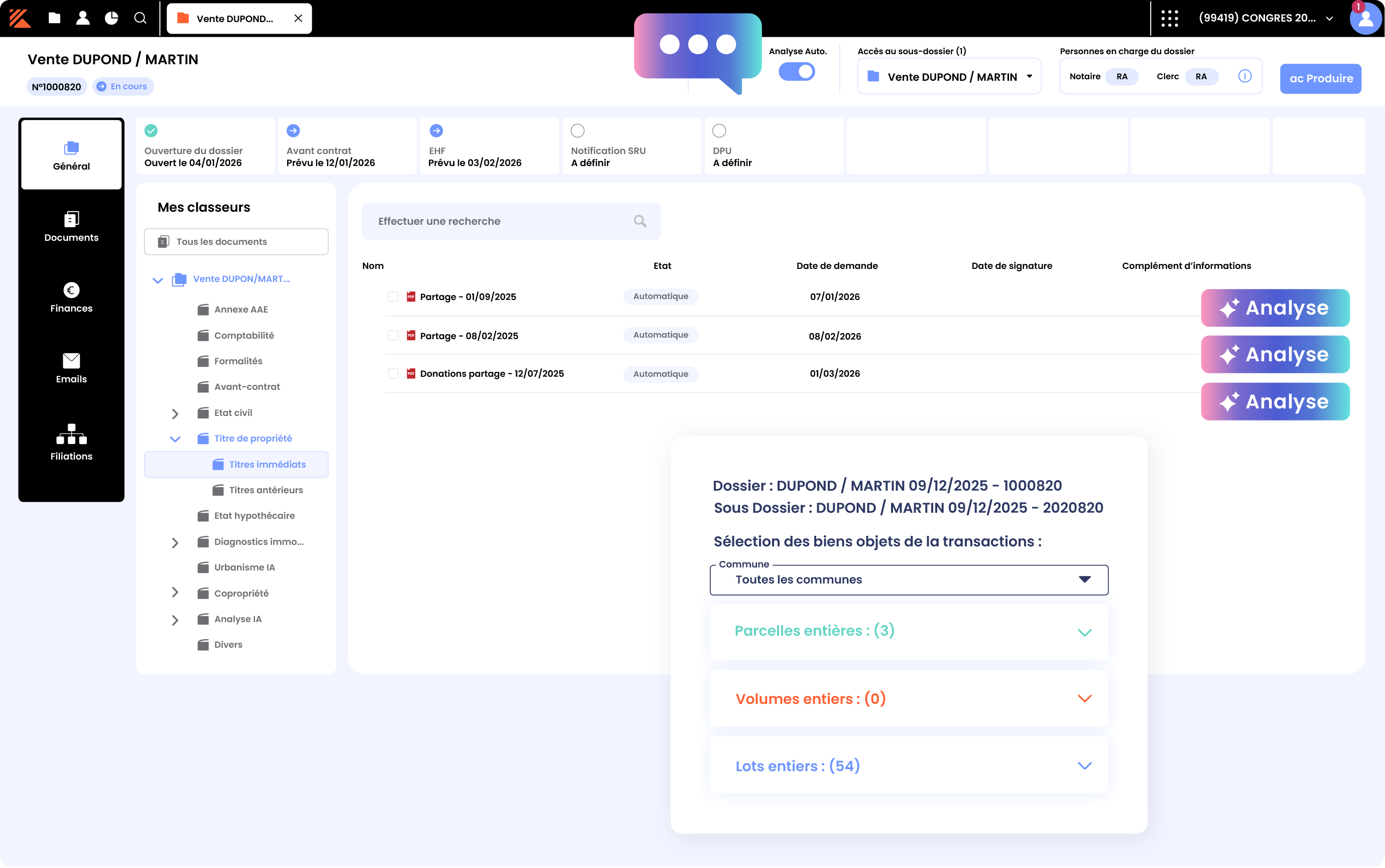Open the folder icon in top bar
The image size is (1385, 868).
coord(55,19)
